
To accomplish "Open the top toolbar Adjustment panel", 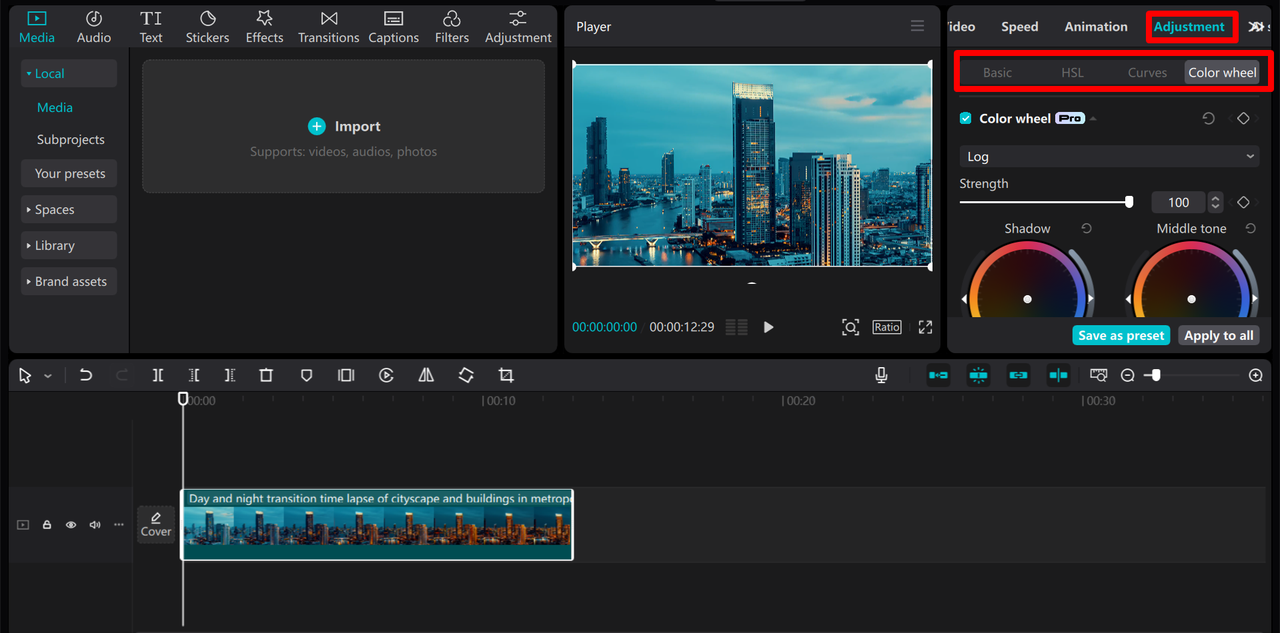I will (518, 27).
